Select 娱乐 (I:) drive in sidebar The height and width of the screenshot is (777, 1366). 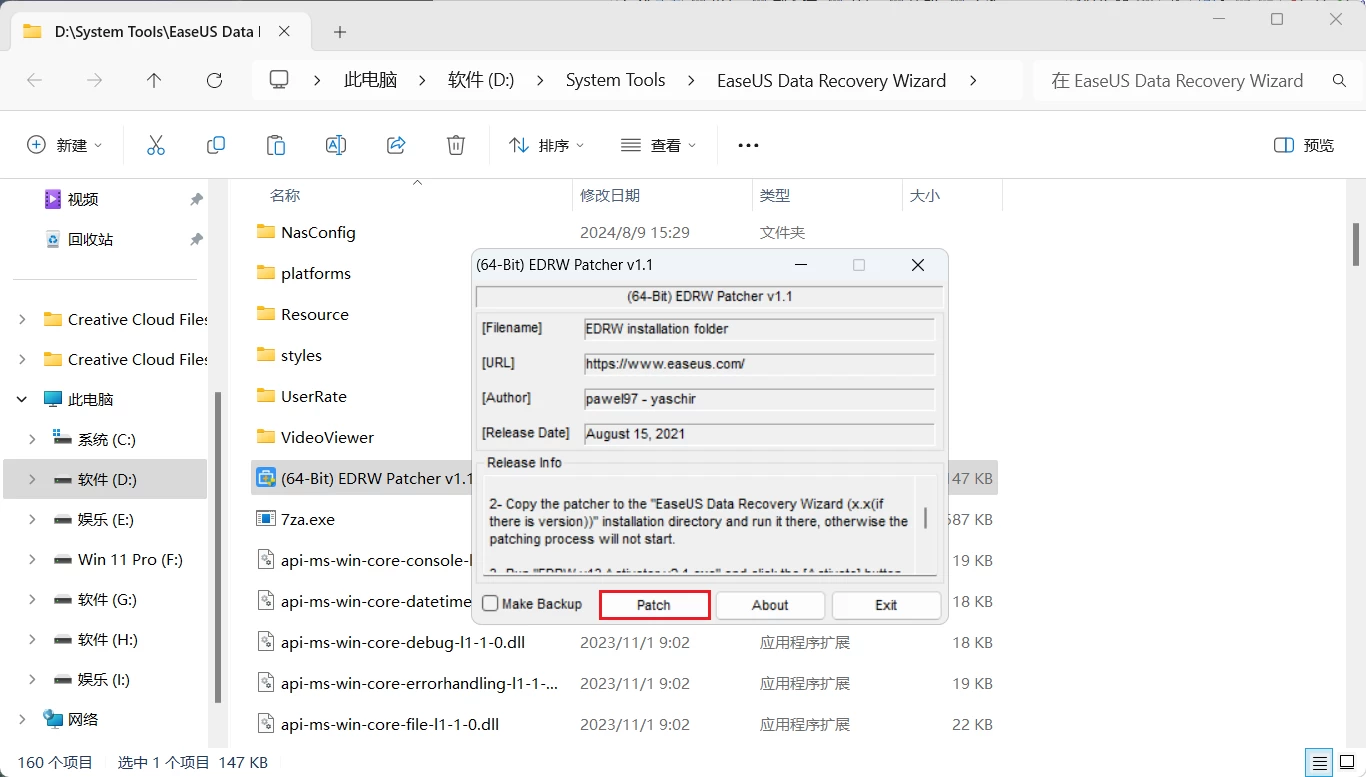click(x=104, y=680)
